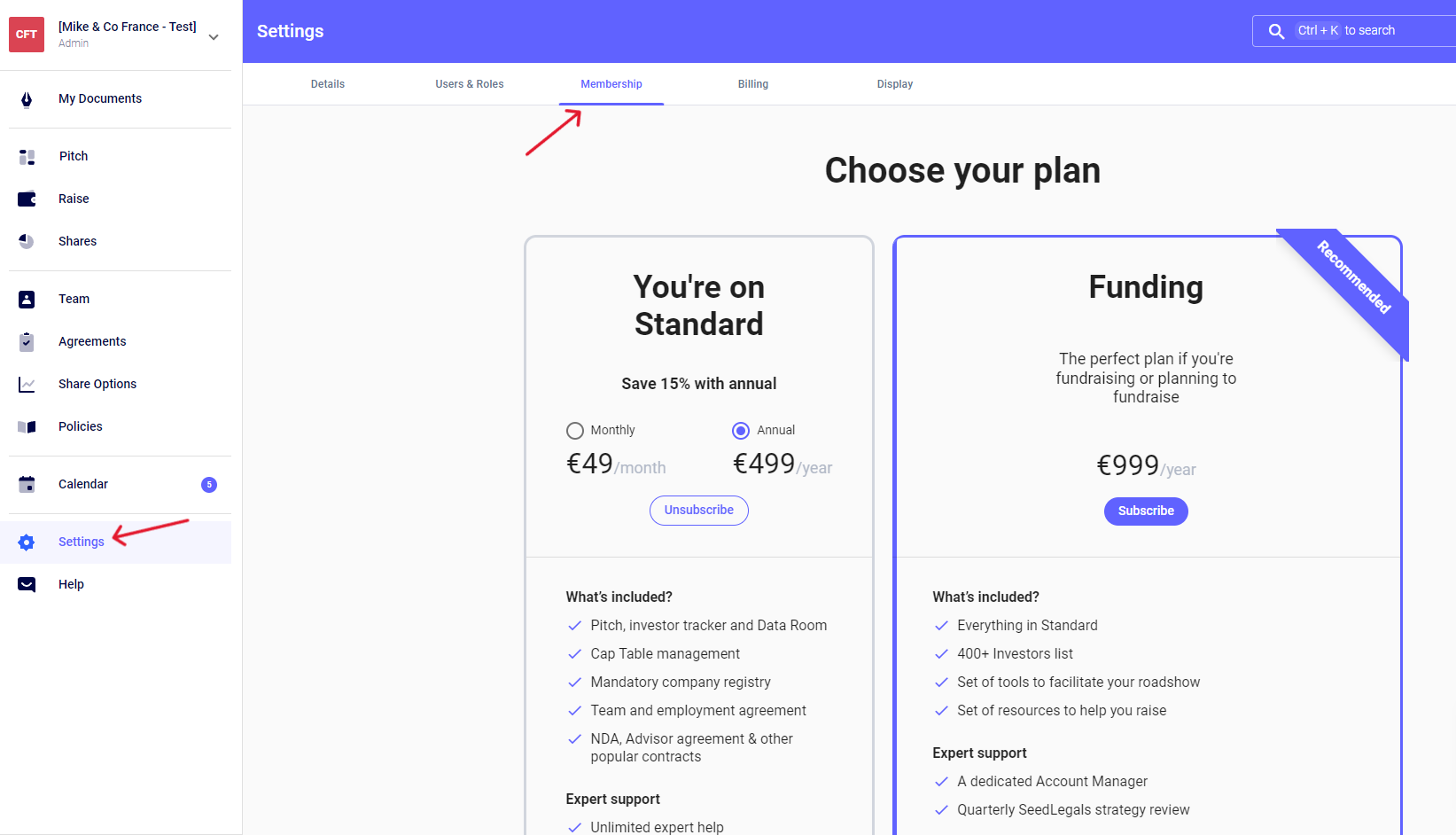This screenshot has width=1456, height=835.
Task: Expand the company switcher chevron
Action: pos(214,37)
